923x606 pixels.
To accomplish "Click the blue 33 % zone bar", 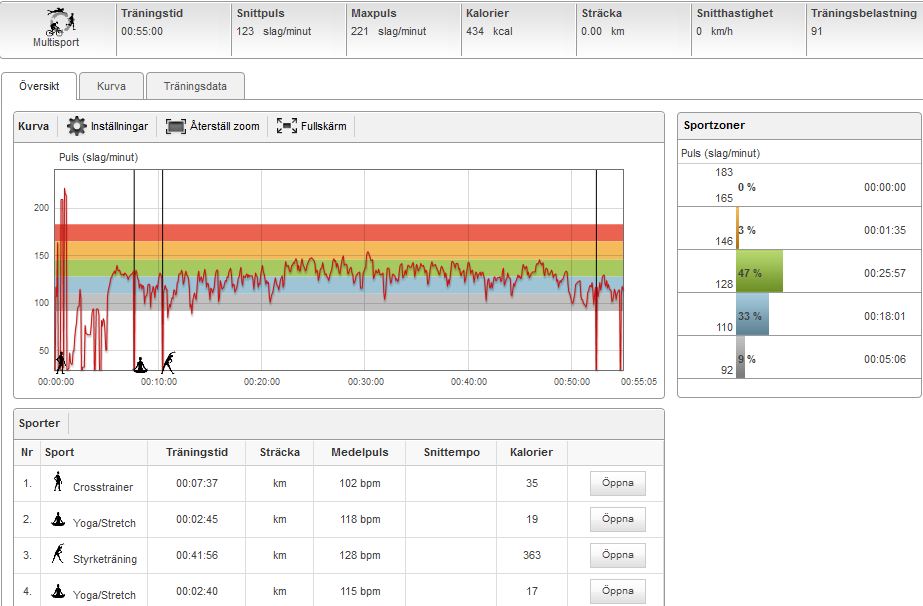I will (x=753, y=314).
